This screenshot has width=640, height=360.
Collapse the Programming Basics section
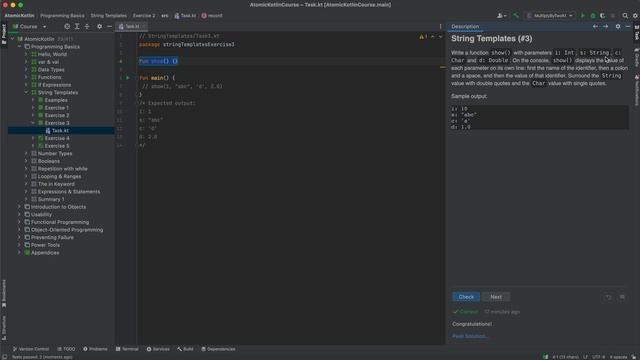pyautogui.click(x=19, y=47)
